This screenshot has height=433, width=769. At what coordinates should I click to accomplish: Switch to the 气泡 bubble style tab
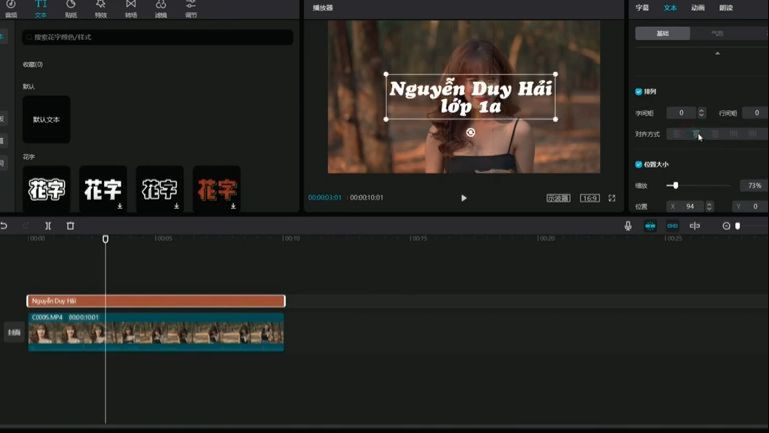[x=717, y=33]
